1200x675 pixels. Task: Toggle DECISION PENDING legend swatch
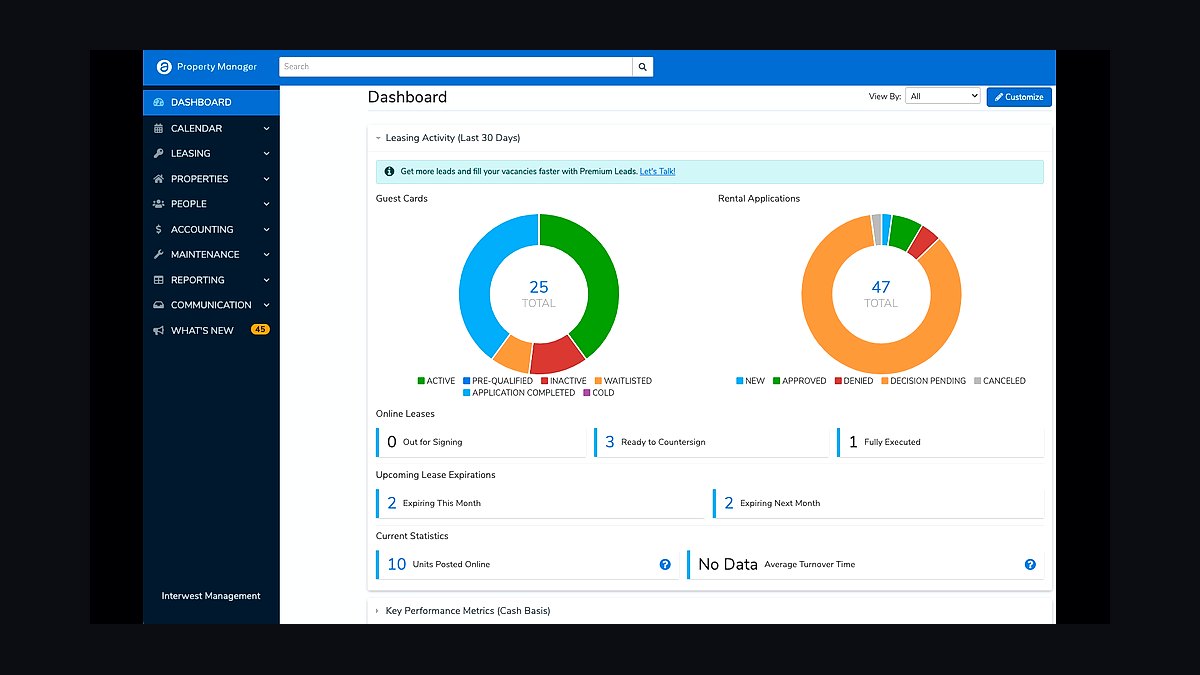coord(885,381)
